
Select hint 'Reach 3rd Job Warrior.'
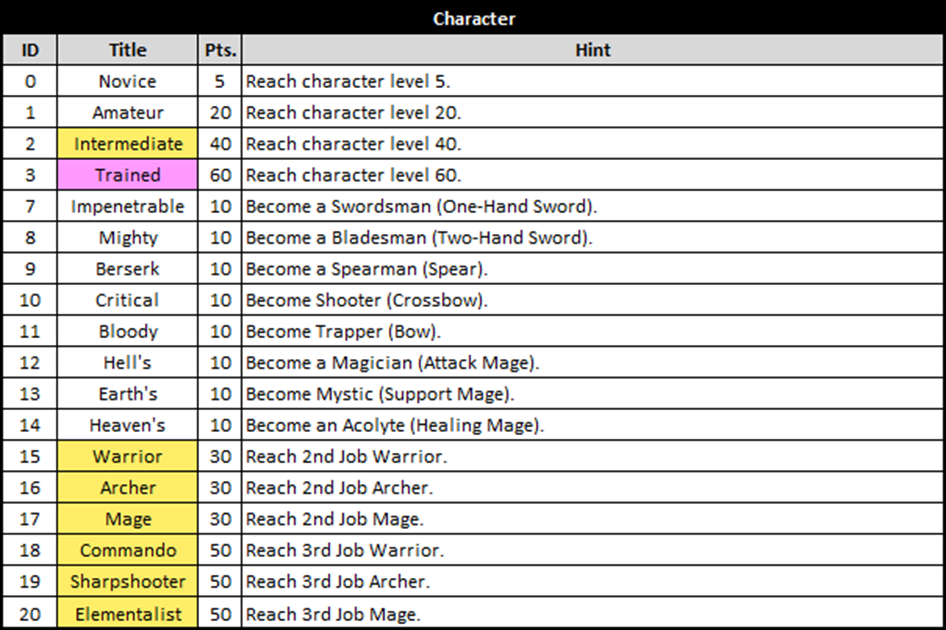click(344, 550)
